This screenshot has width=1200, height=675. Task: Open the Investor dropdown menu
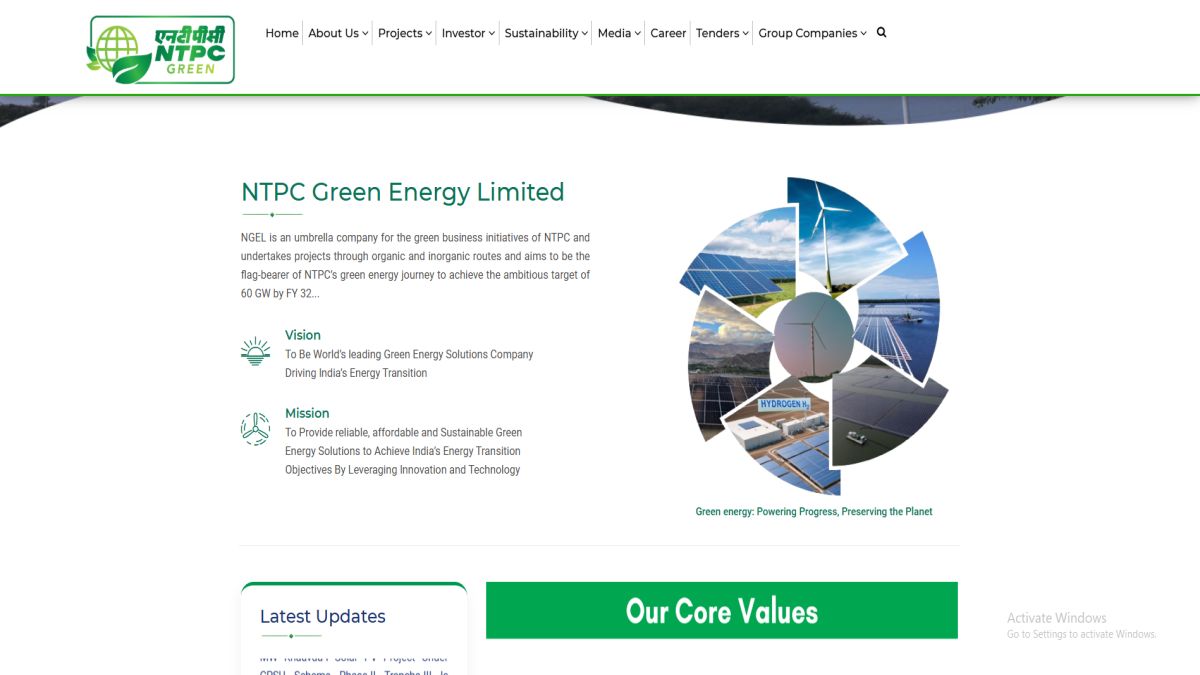[x=468, y=33]
